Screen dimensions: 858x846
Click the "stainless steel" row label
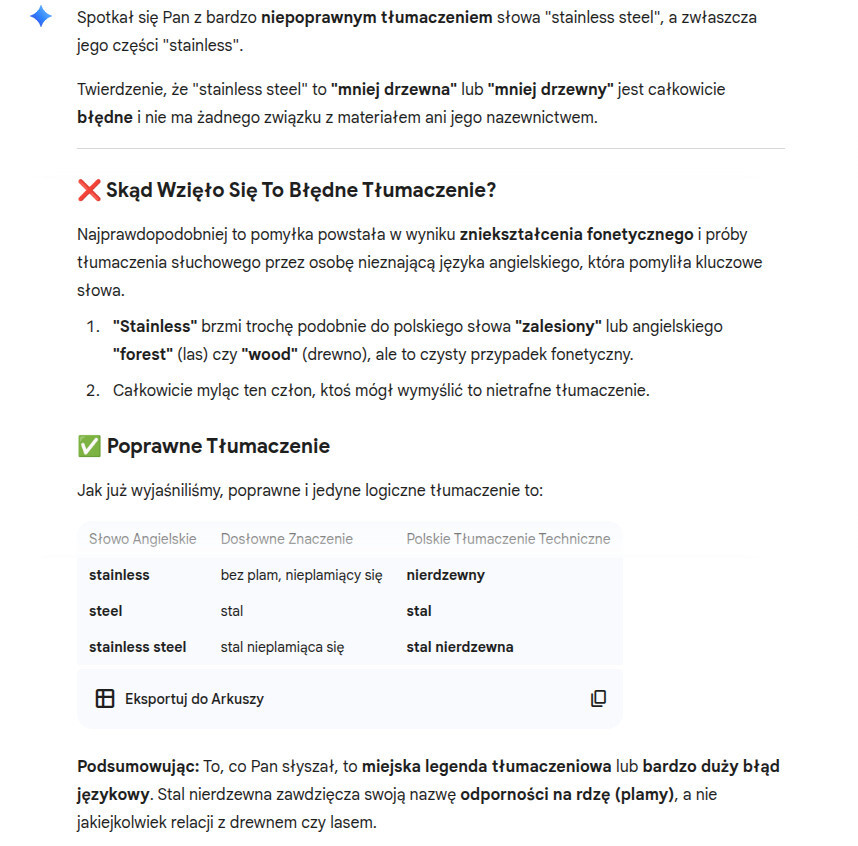137,647
